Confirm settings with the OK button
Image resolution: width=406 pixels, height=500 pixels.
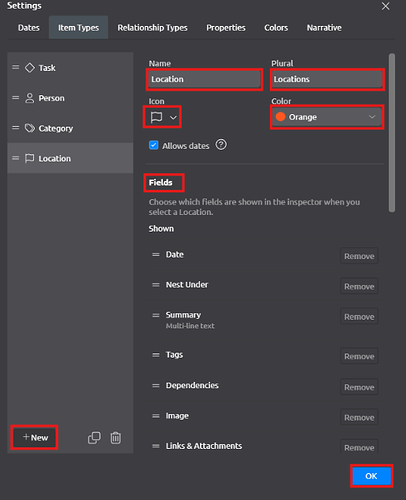371,476
